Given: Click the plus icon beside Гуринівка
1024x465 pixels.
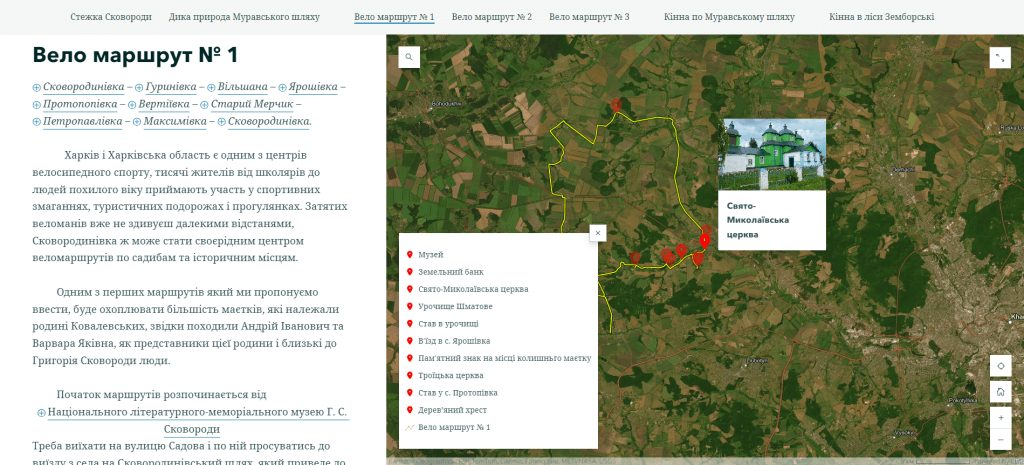Looking at the screenshot, I should coord(139,88).
